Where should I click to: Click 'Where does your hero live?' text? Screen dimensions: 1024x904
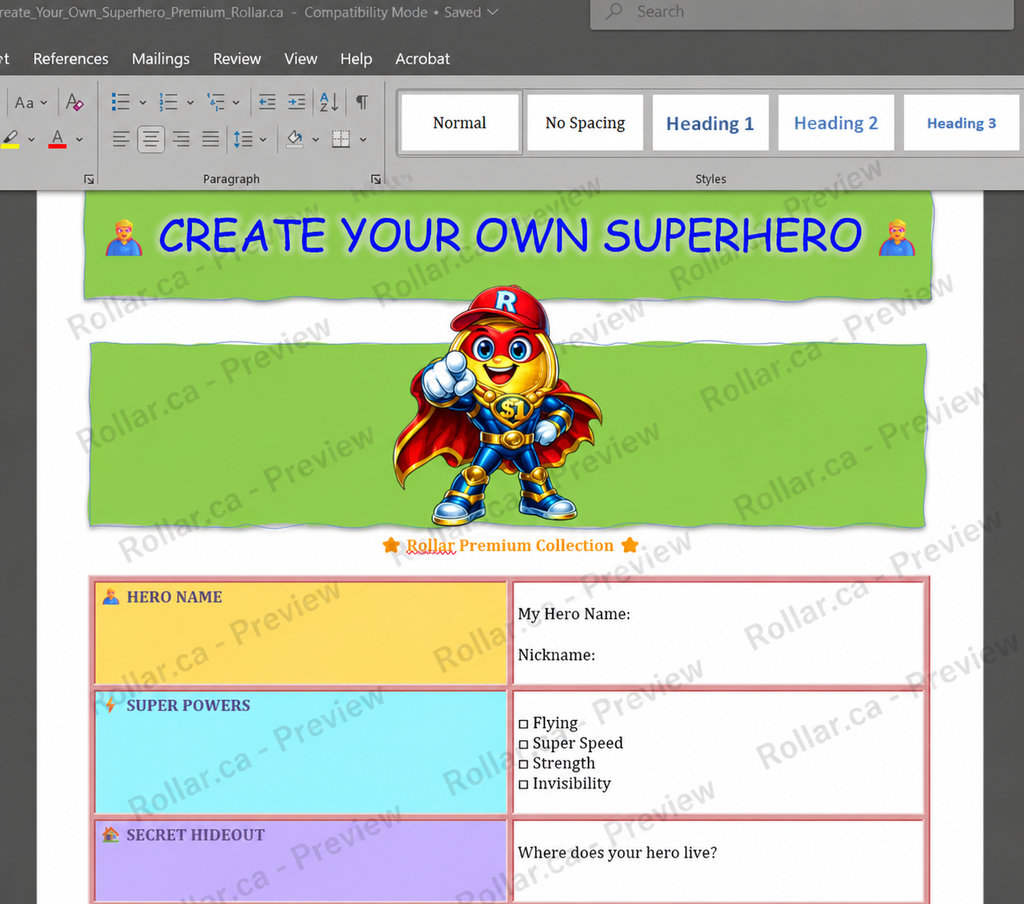[617, 853]
